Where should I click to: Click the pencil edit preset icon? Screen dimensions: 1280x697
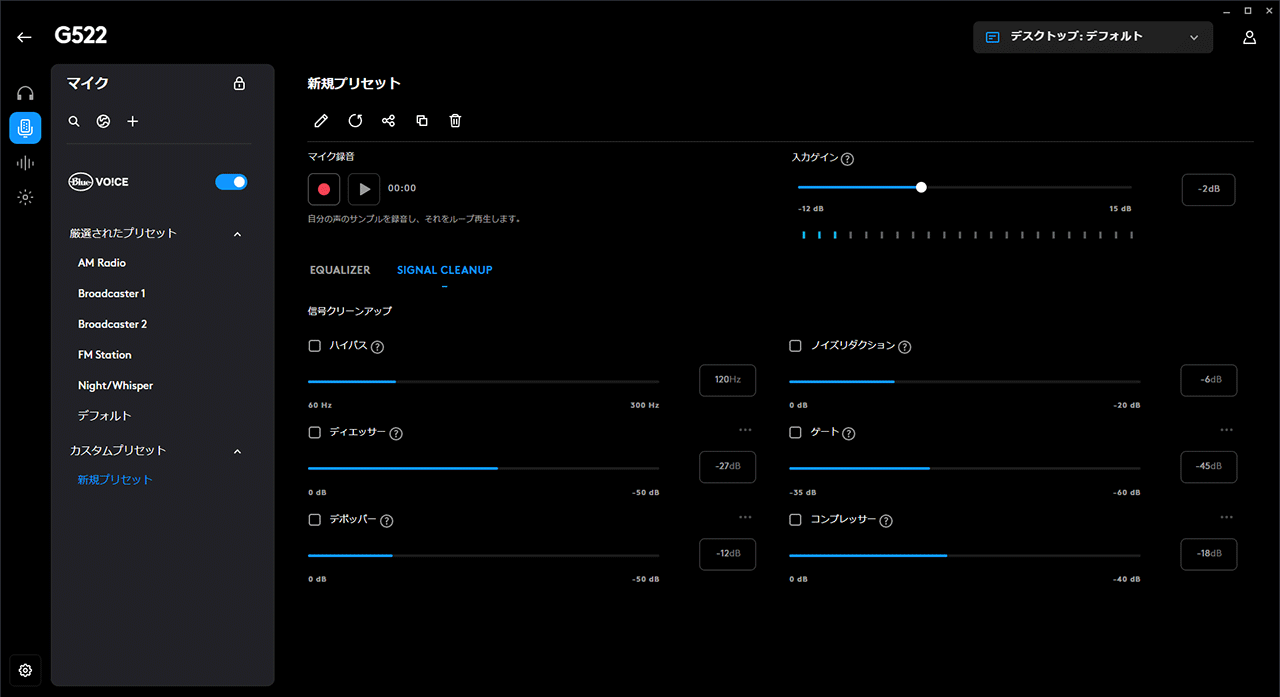(321, 121)
